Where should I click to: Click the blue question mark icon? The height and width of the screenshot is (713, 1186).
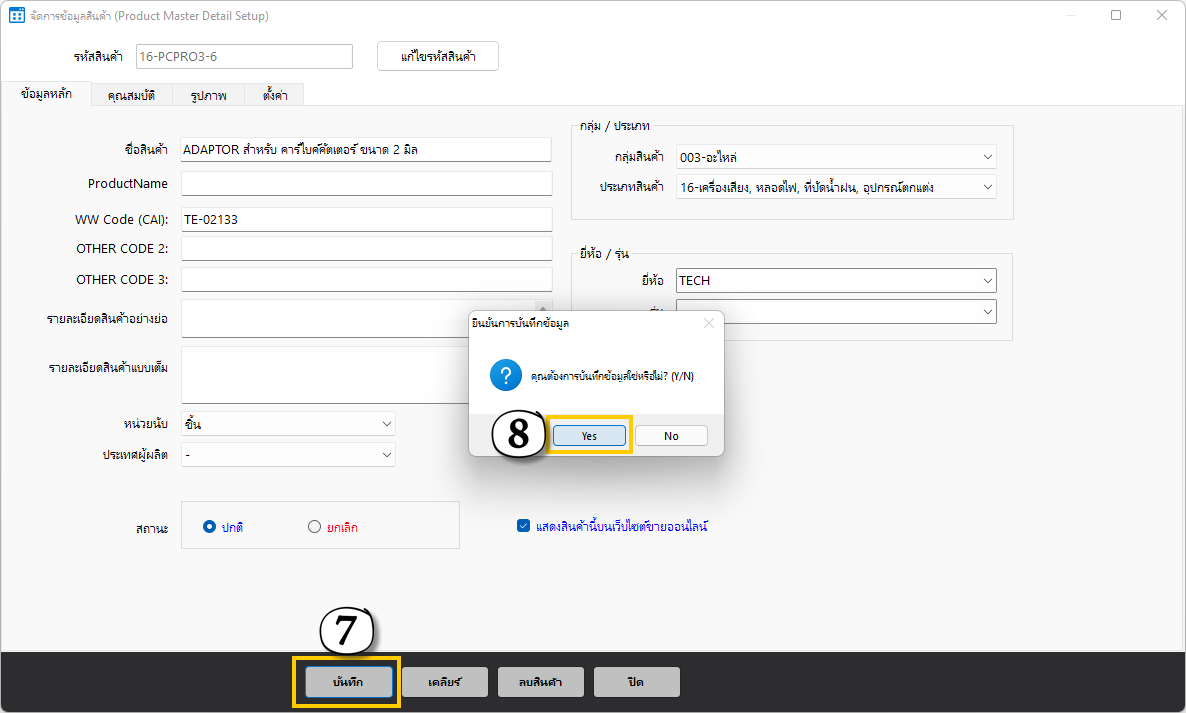point(504,376)
